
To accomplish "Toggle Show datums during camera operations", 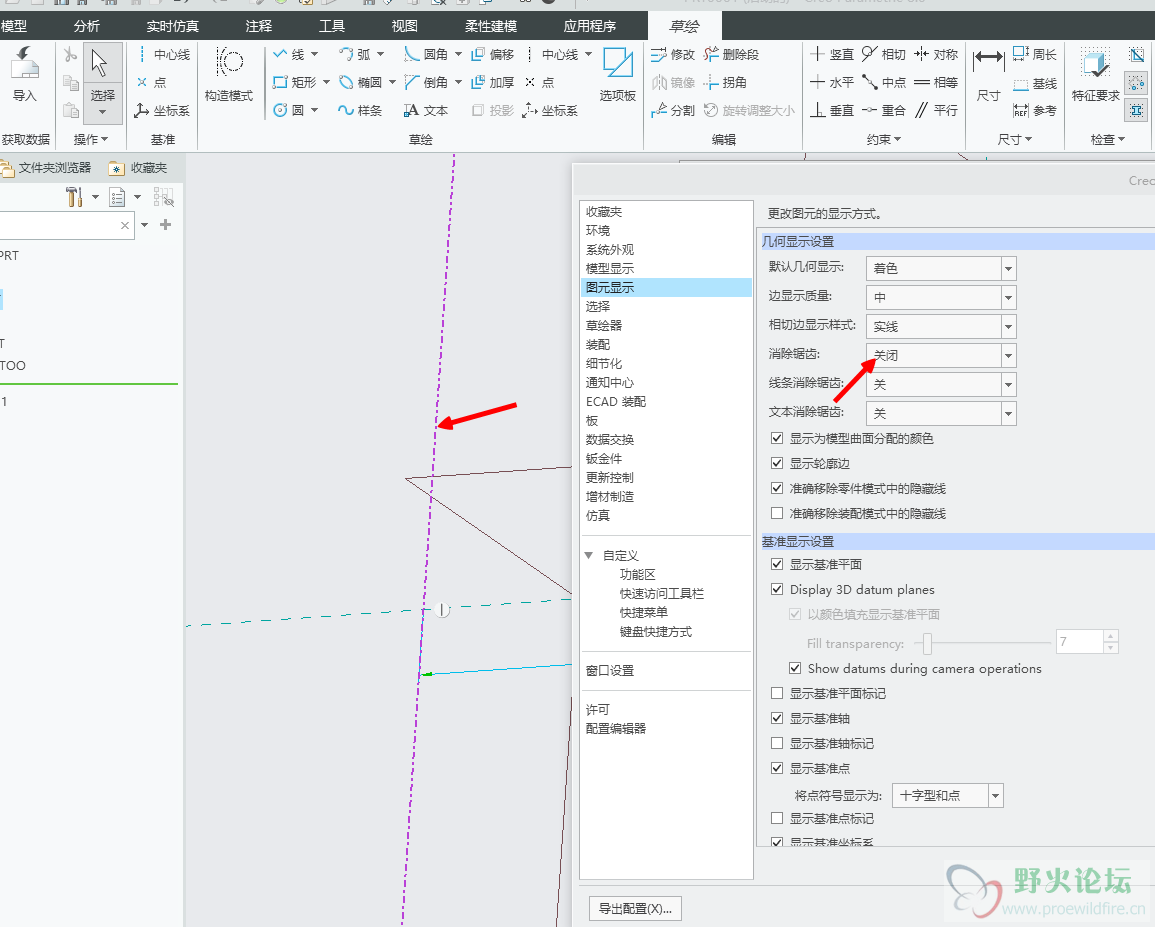I will [795, 668].
